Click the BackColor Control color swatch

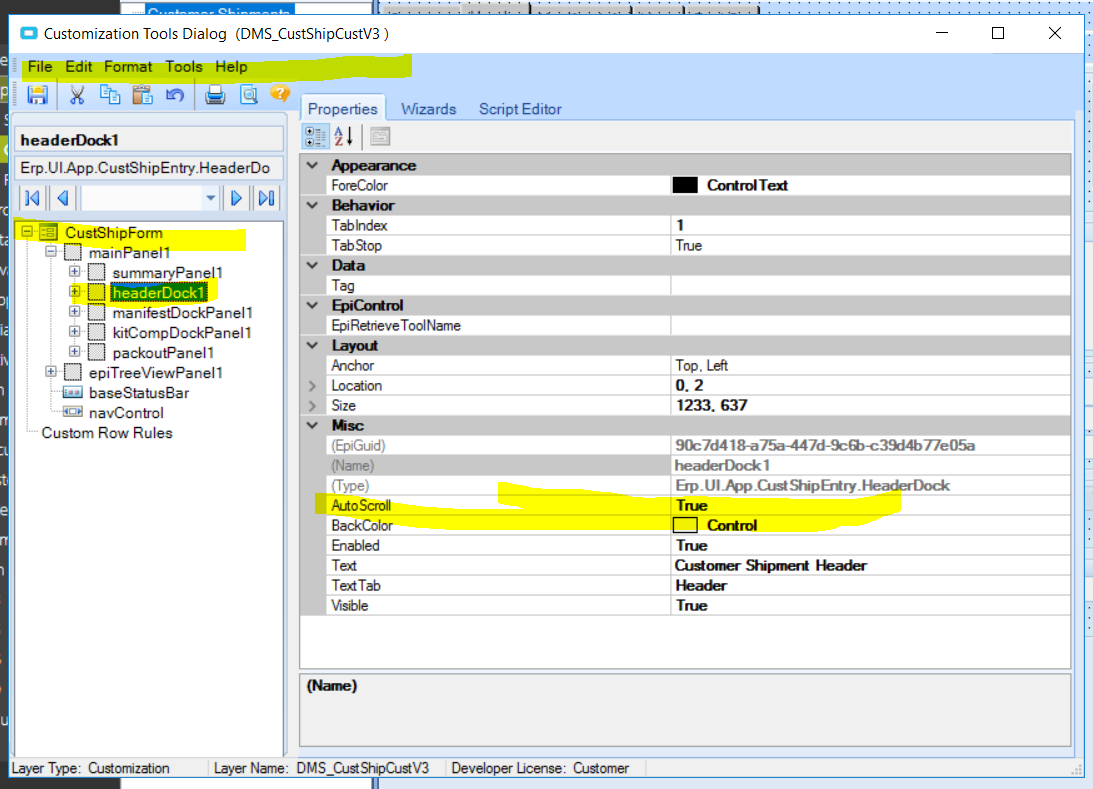click(x=685, y=526)
